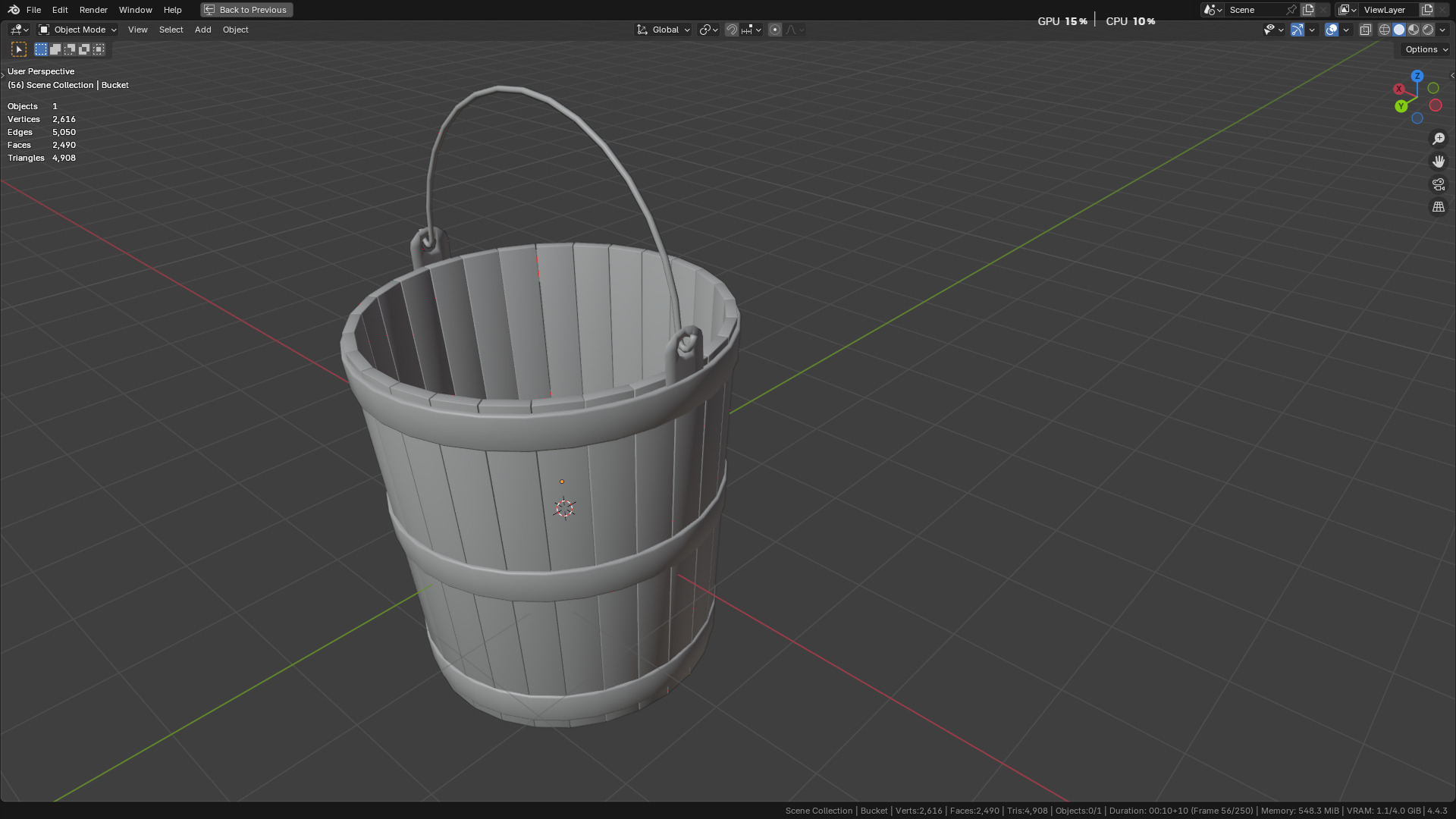Open the viewport Select menu
1456x819 pixels.
(x=171, y=30)
